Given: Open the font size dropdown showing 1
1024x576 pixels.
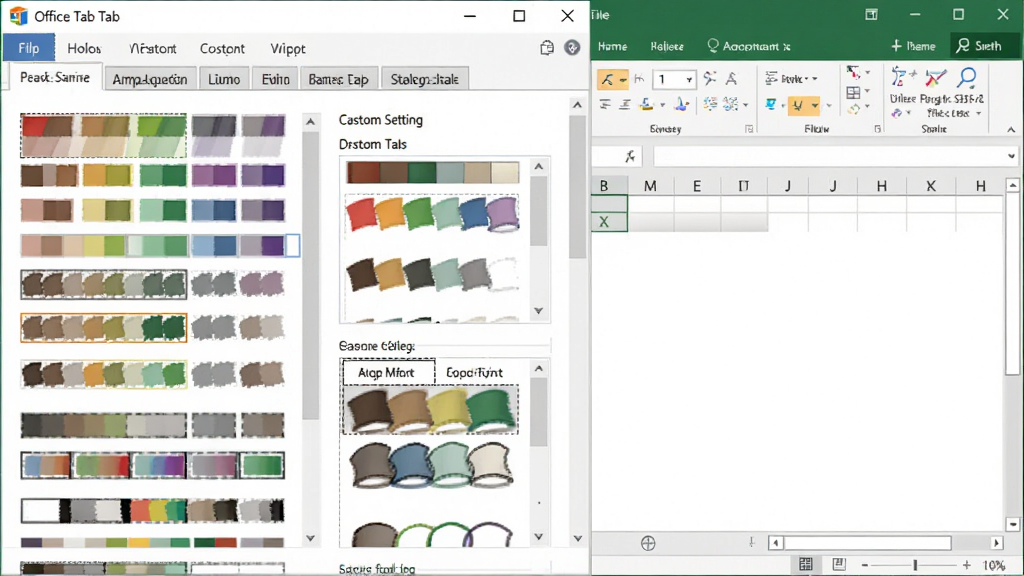Looking at the screenshot, I should tap(689, 80).
